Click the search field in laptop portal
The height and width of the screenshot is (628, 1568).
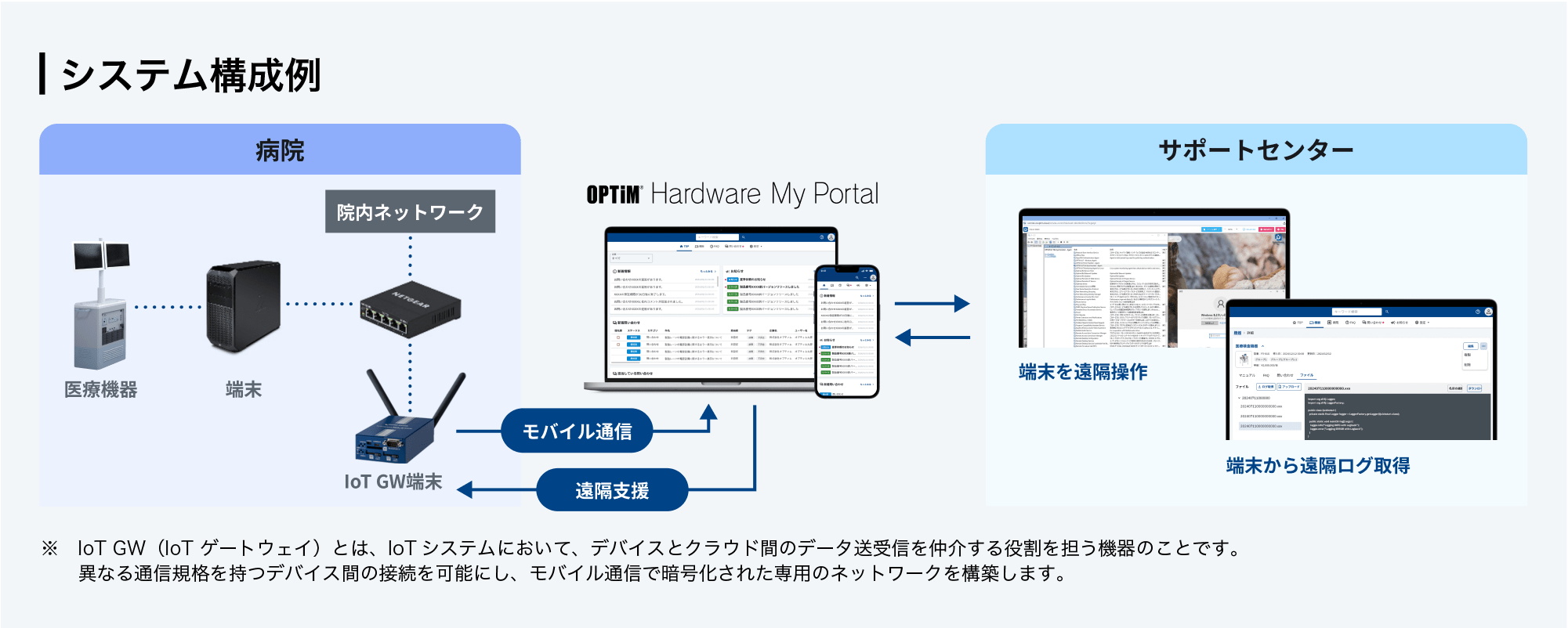tap(717, 237)
